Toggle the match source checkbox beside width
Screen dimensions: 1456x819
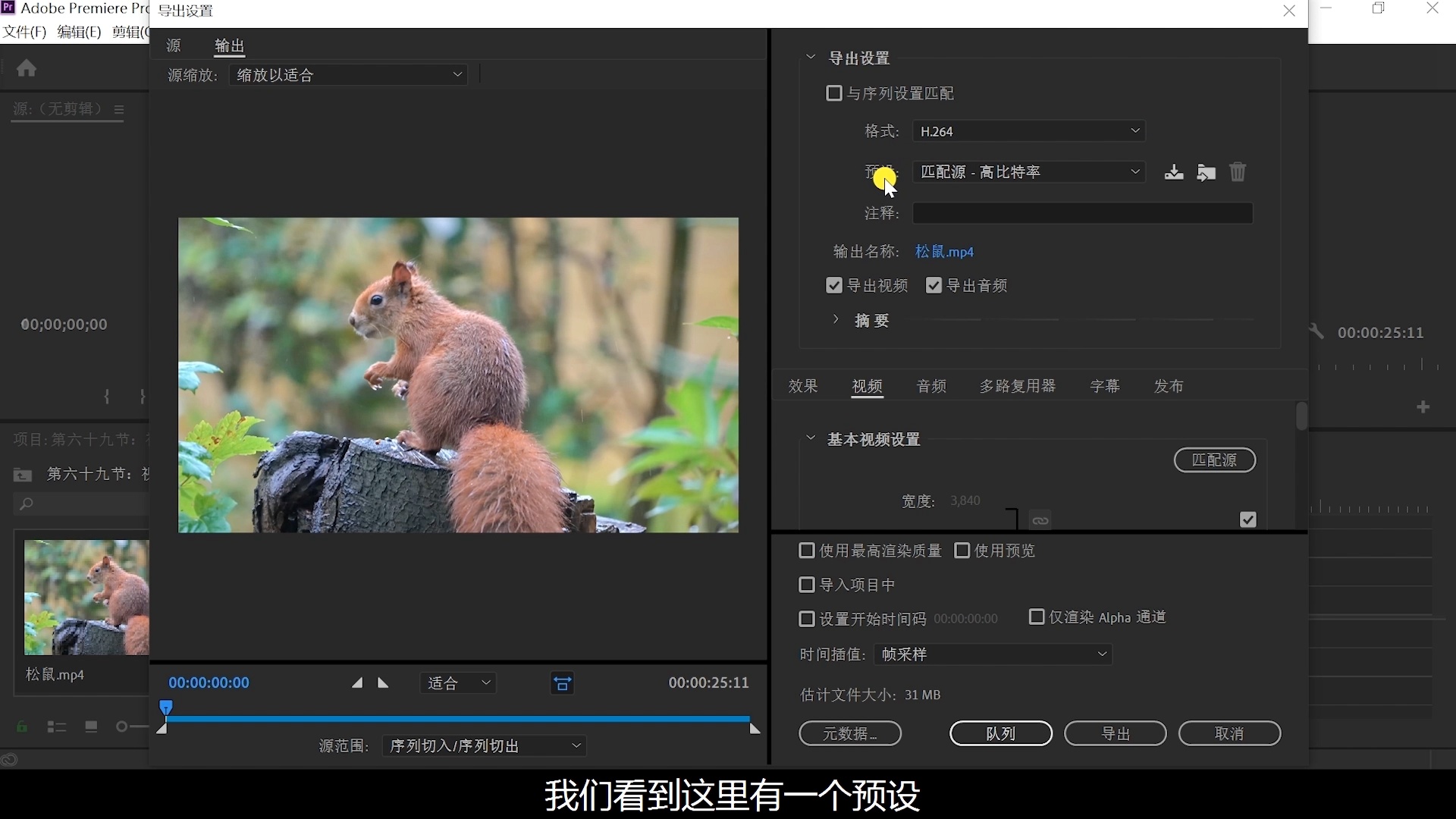(1248, 519)
